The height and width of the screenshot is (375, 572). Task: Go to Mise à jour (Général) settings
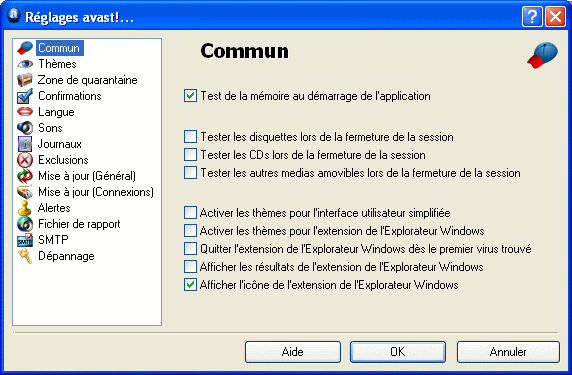(87, 176)
